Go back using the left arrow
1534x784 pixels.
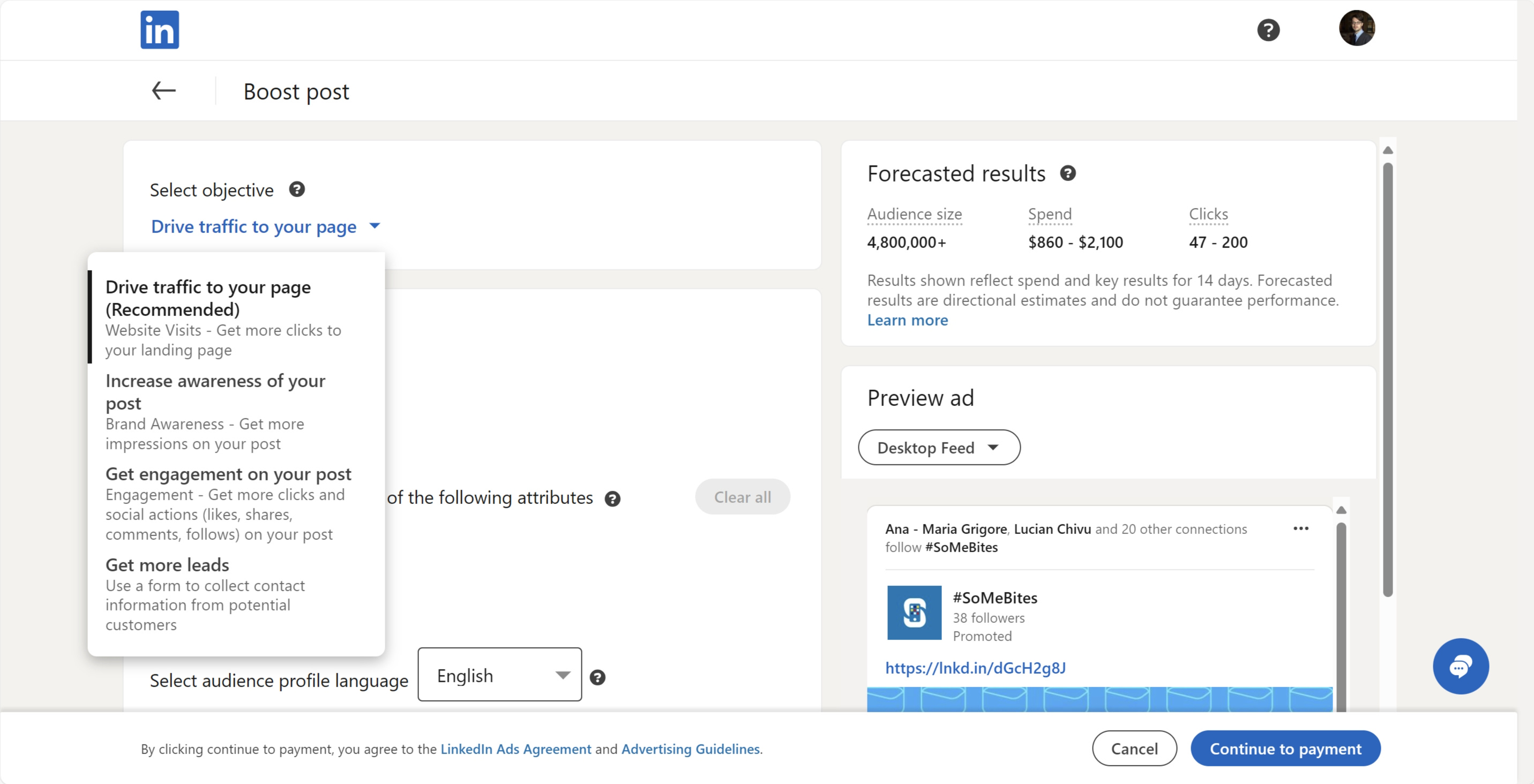(x=164, y=91)
